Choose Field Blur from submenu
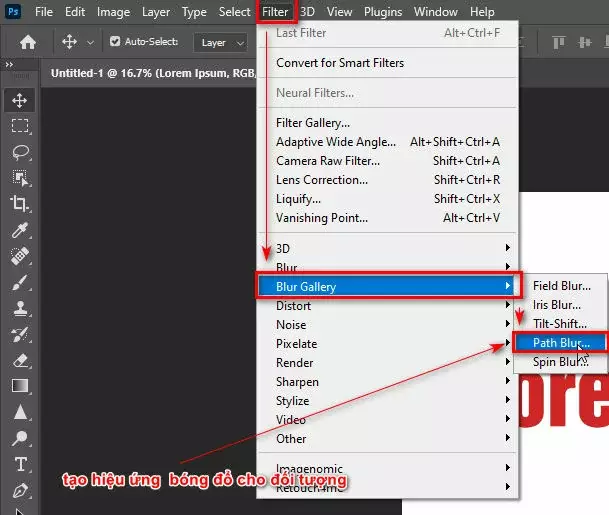This screenshot has height=515, width=609. point(561,286)
